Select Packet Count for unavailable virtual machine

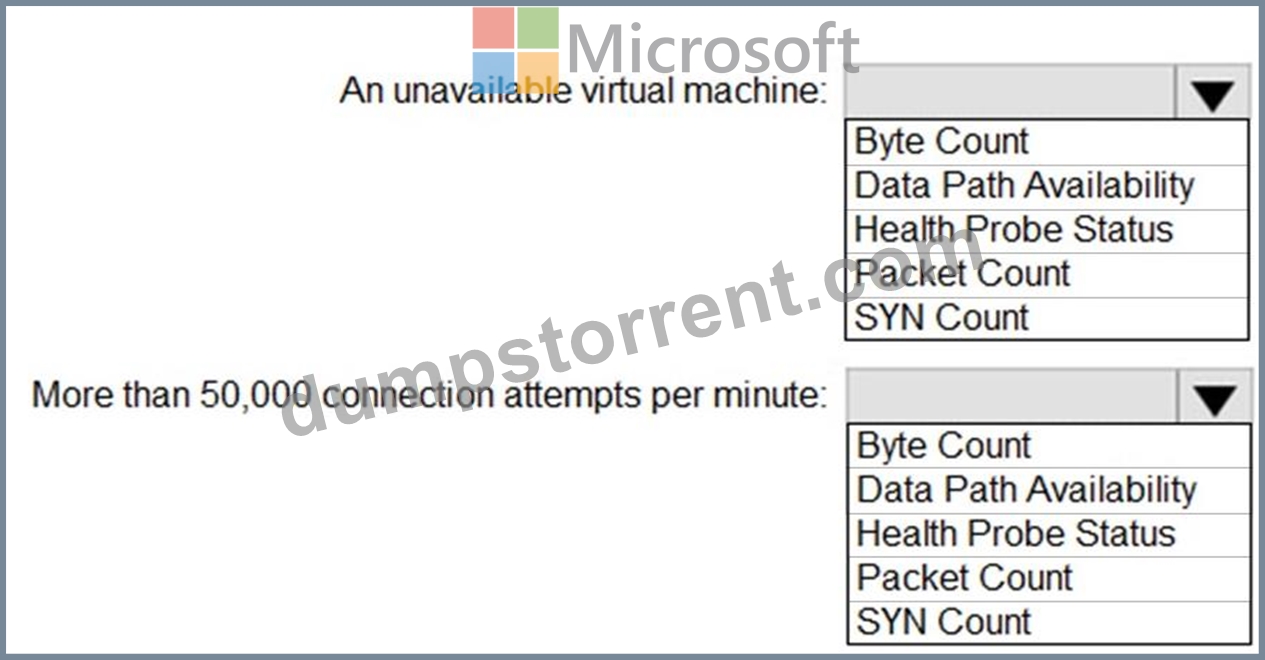coord(1047,274)
